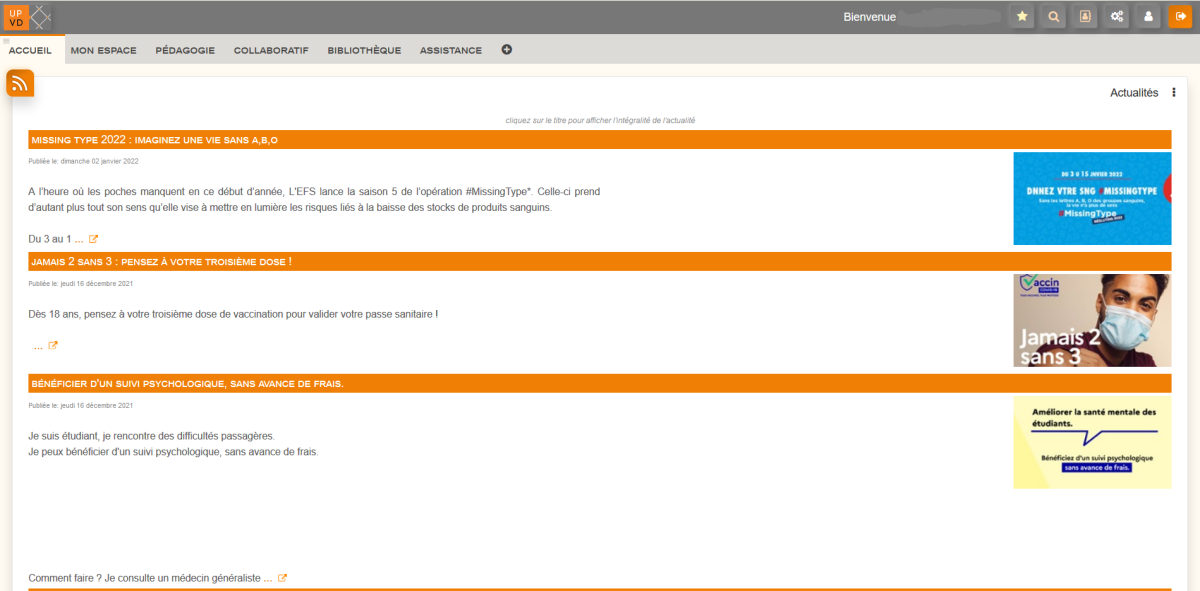Open the orange RSS feed icon
1200x591 pixels.
tap(20, 83)
